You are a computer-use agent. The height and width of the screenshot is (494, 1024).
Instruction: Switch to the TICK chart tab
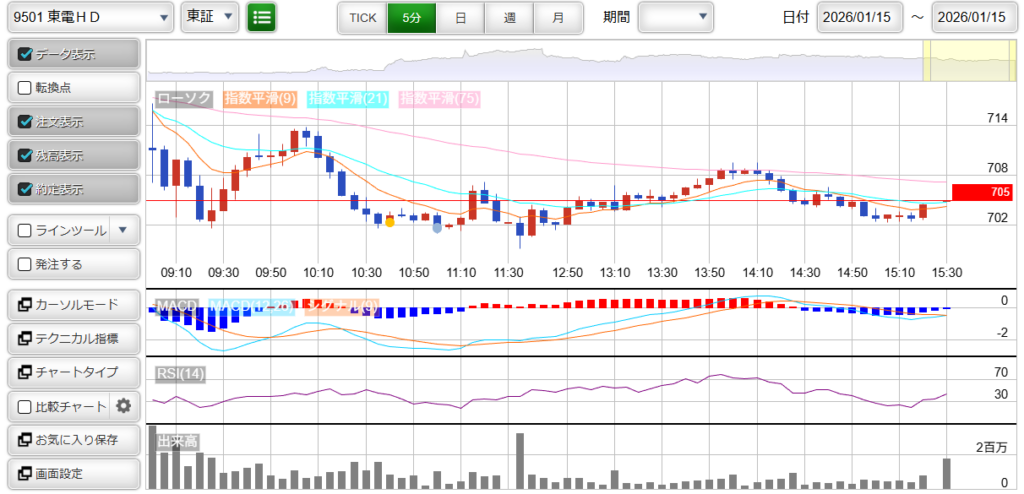(x=362, y=17)
